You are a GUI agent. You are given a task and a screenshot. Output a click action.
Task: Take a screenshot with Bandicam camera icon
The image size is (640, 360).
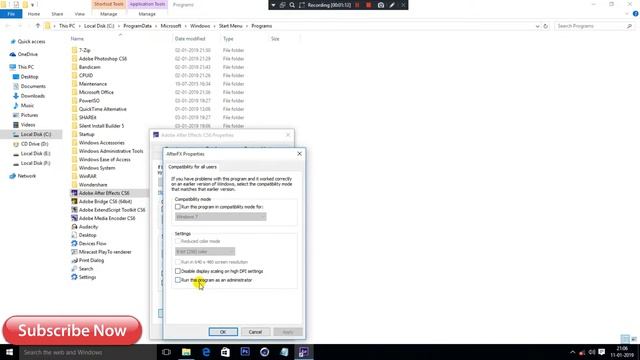(381, 5)
